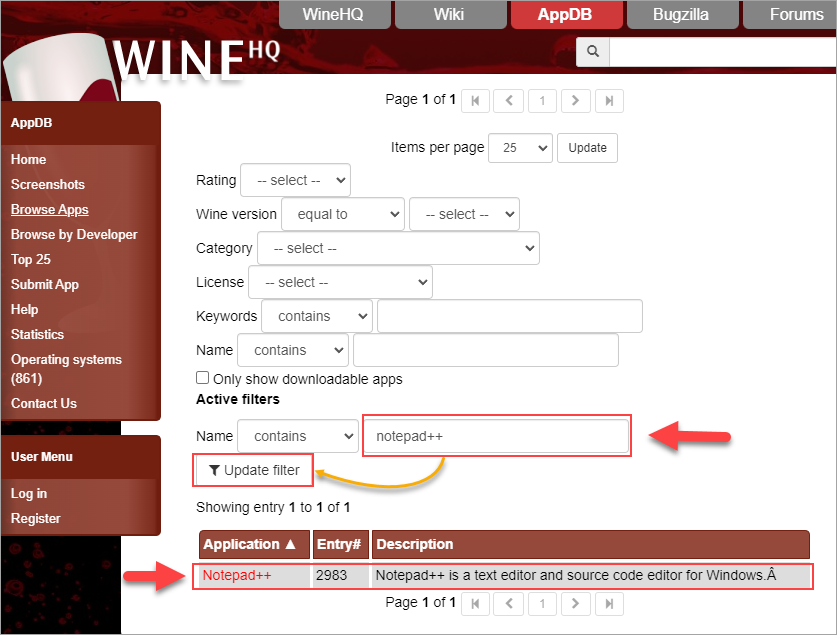Open the Wine version value select dropdown

(x=464, y=214)
